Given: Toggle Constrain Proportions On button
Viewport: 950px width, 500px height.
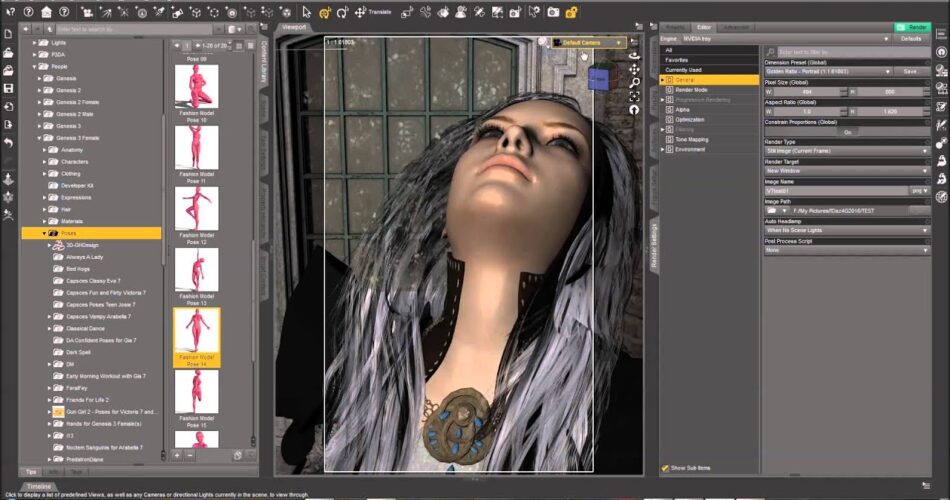Looking at the screenshot, I should (x=847, y=131).
